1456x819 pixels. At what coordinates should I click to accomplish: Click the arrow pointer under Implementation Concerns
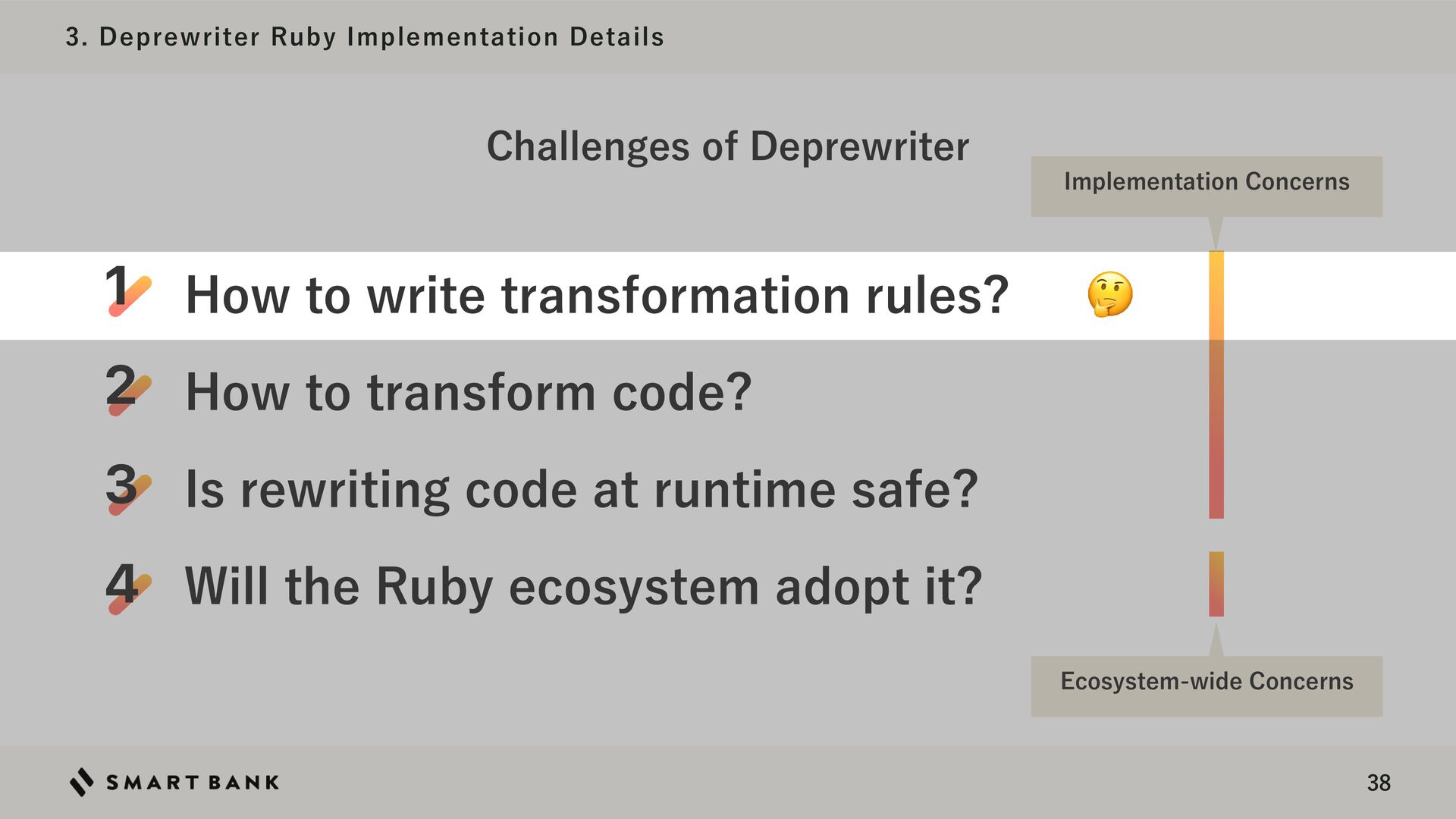[1216, 234]
